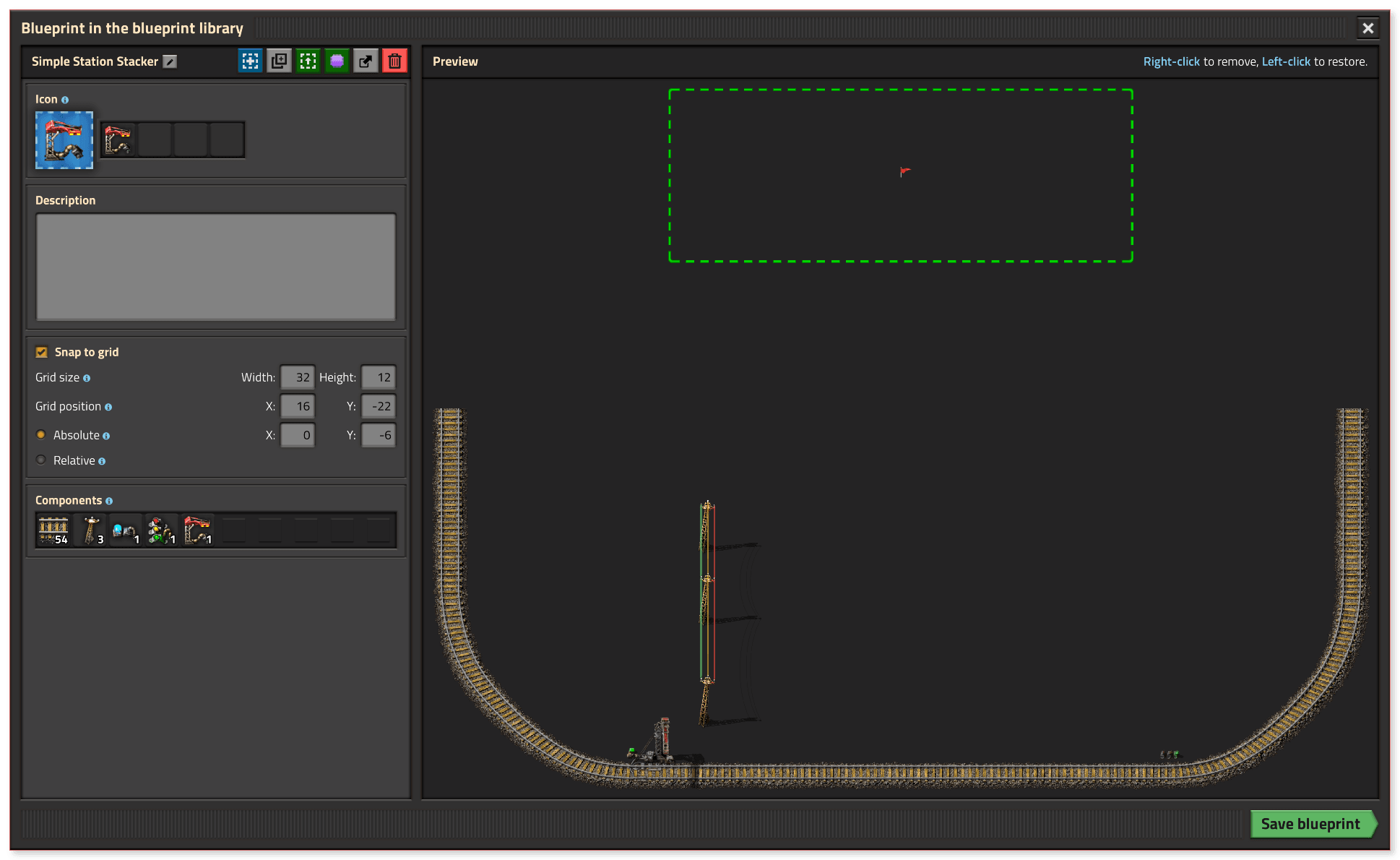
Task: Click the Save blueprint button
Action: click(1312, 825)
